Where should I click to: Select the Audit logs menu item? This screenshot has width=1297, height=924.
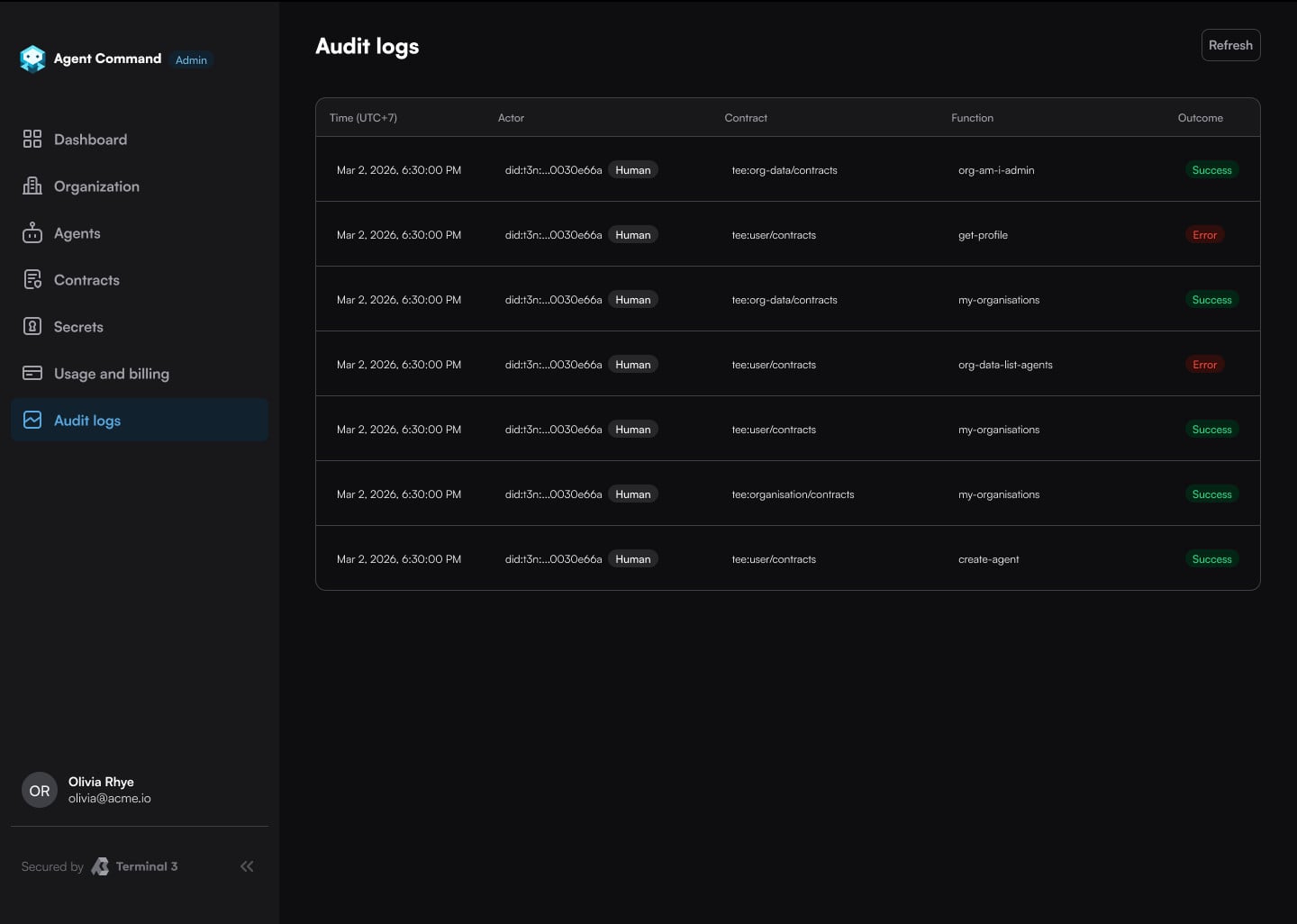(x=140, y=420)
